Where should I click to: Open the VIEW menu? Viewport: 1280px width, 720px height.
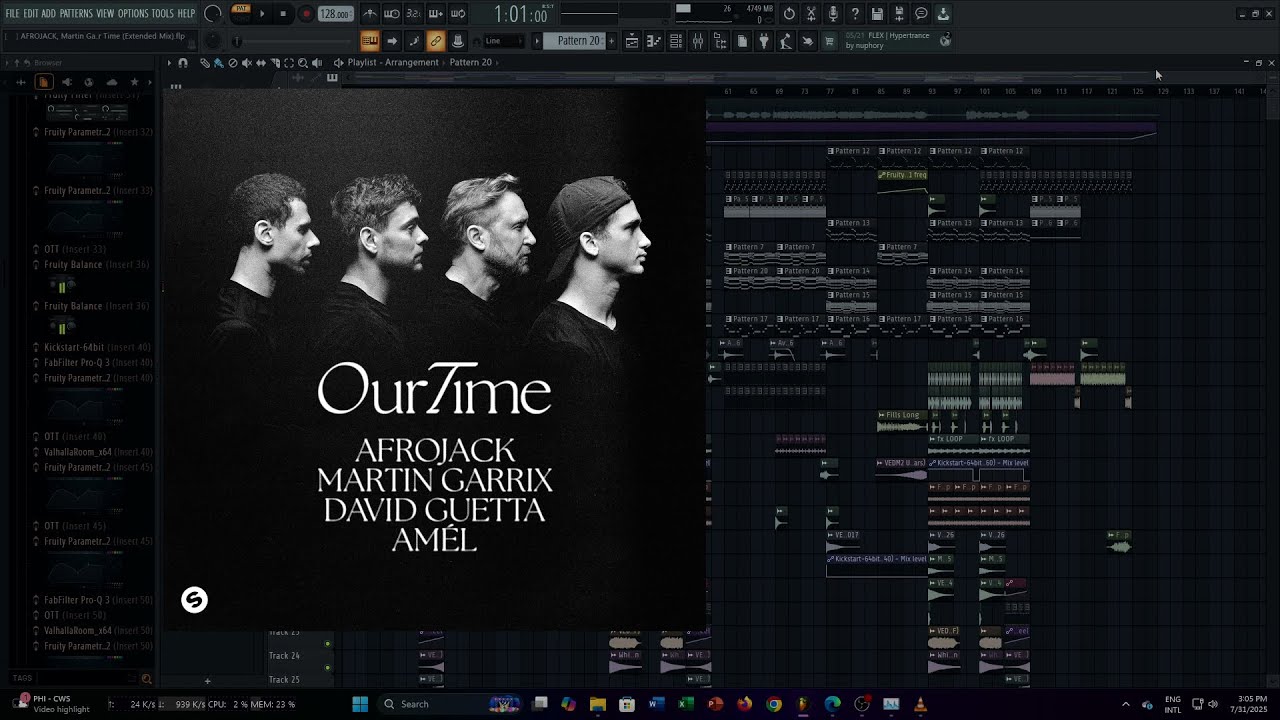tap(105, 13)
